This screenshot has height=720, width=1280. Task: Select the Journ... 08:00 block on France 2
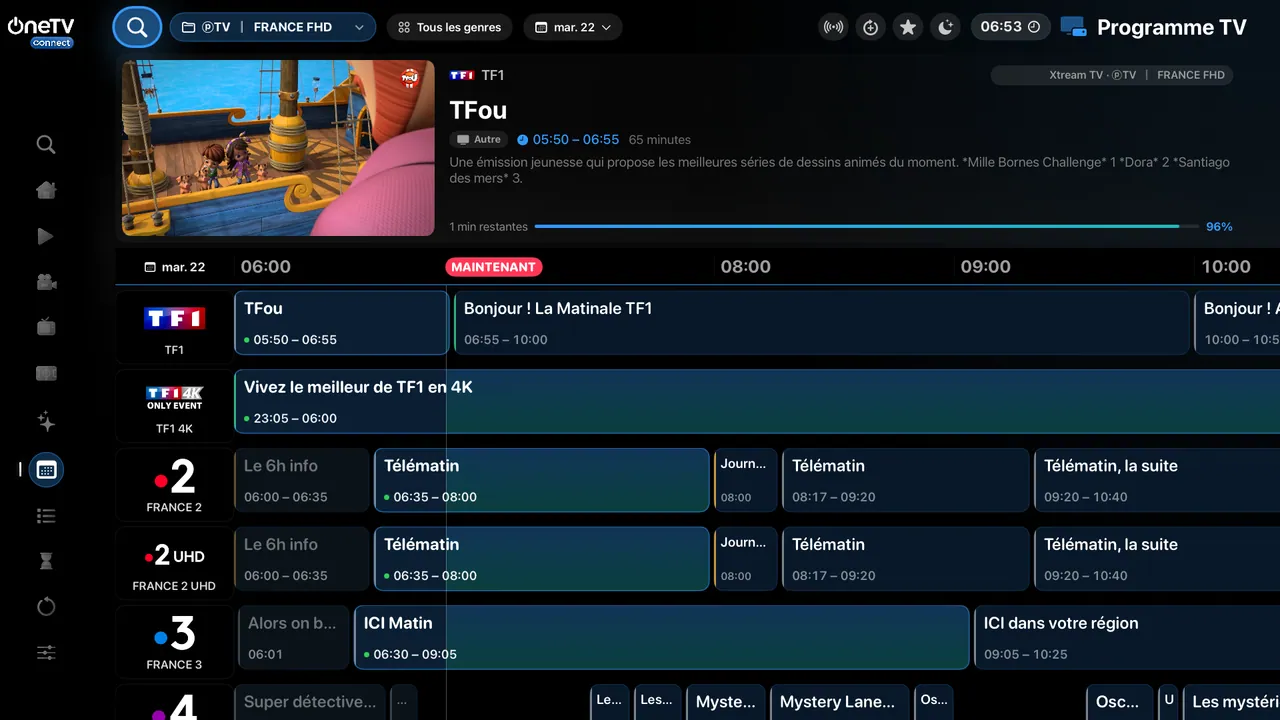point(746,481)
